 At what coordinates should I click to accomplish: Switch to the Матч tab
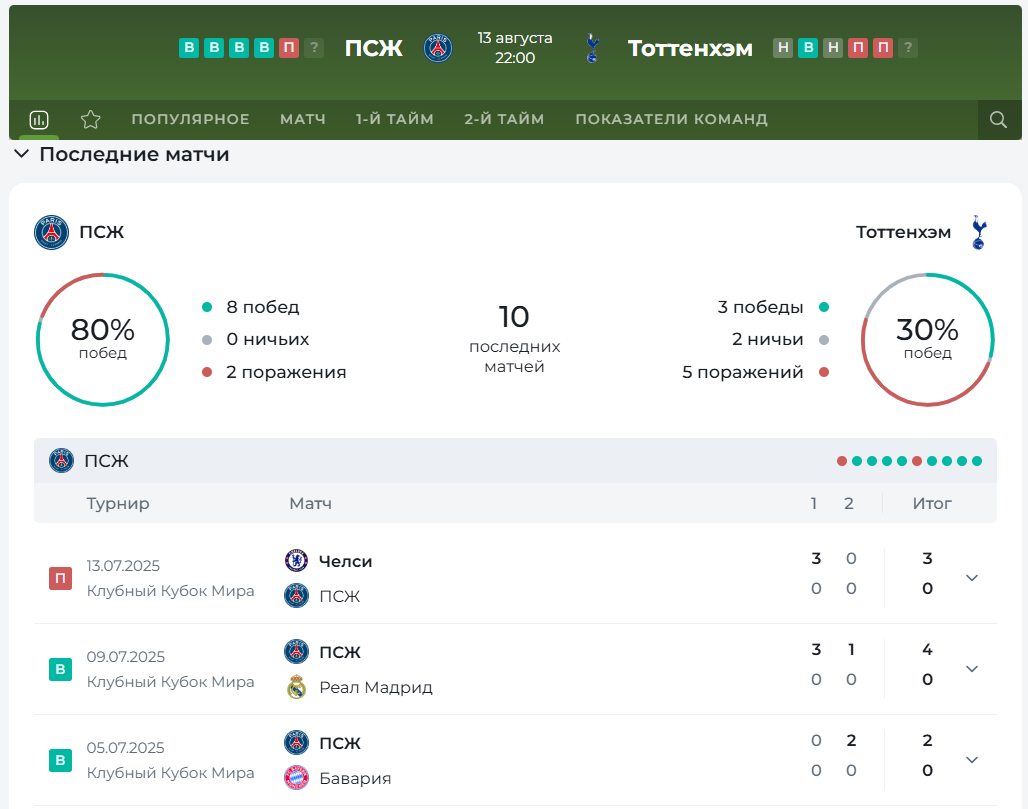point(303,119)
